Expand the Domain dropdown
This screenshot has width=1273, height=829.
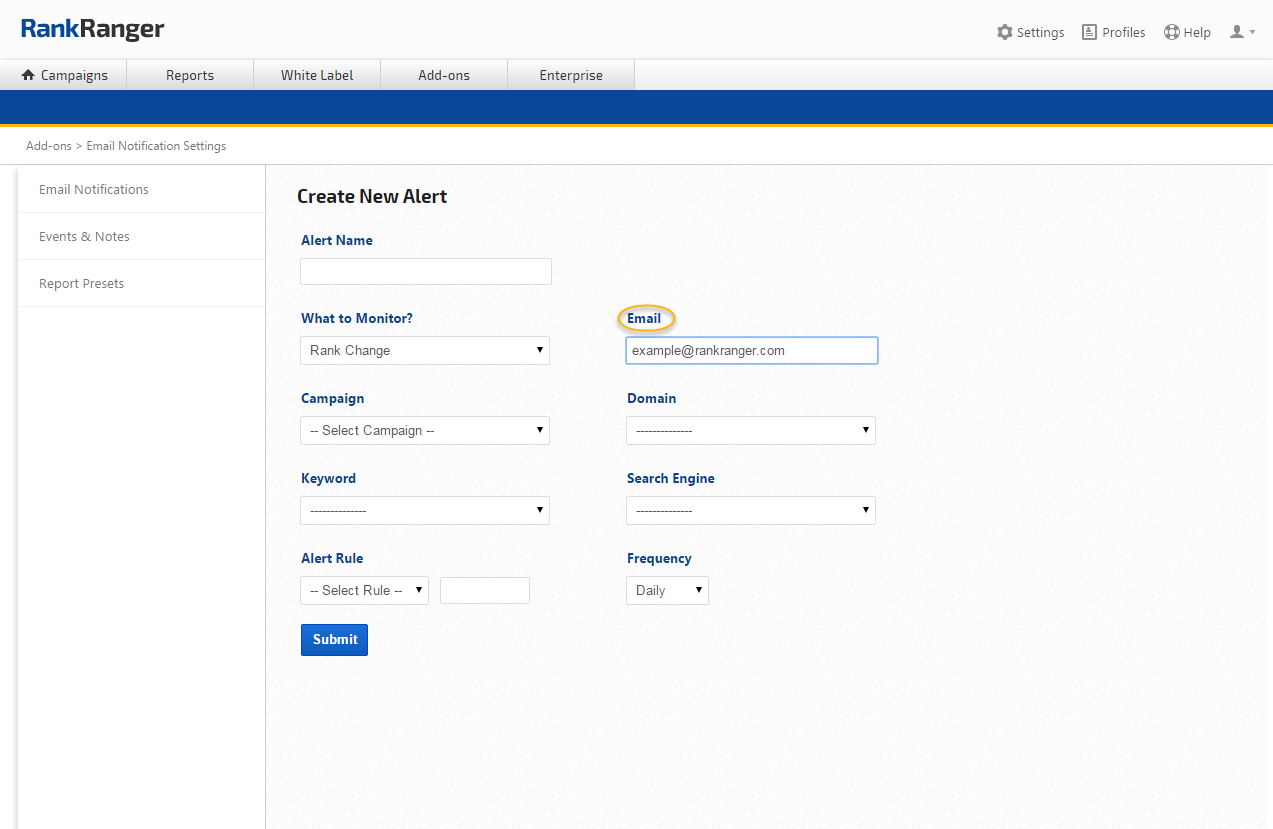click(750, 430)
